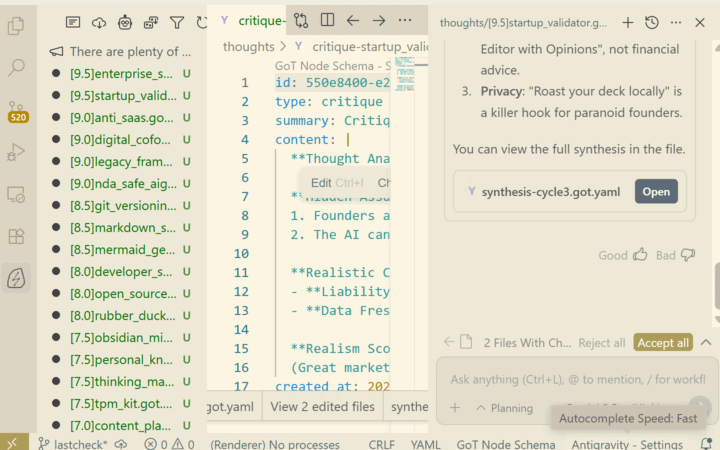Open the chat panel's more options ellipsis
720x450 pixels.
pos(676,22)
